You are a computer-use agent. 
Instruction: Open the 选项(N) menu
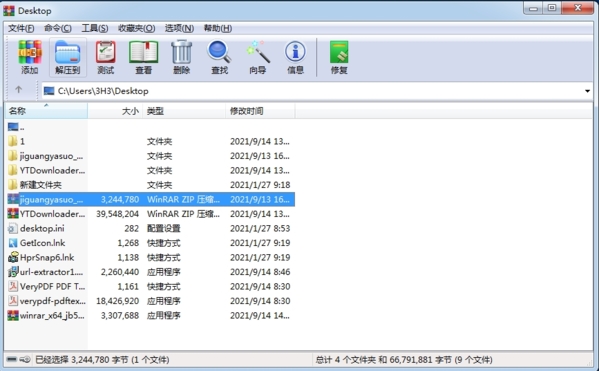coord(179,28)
